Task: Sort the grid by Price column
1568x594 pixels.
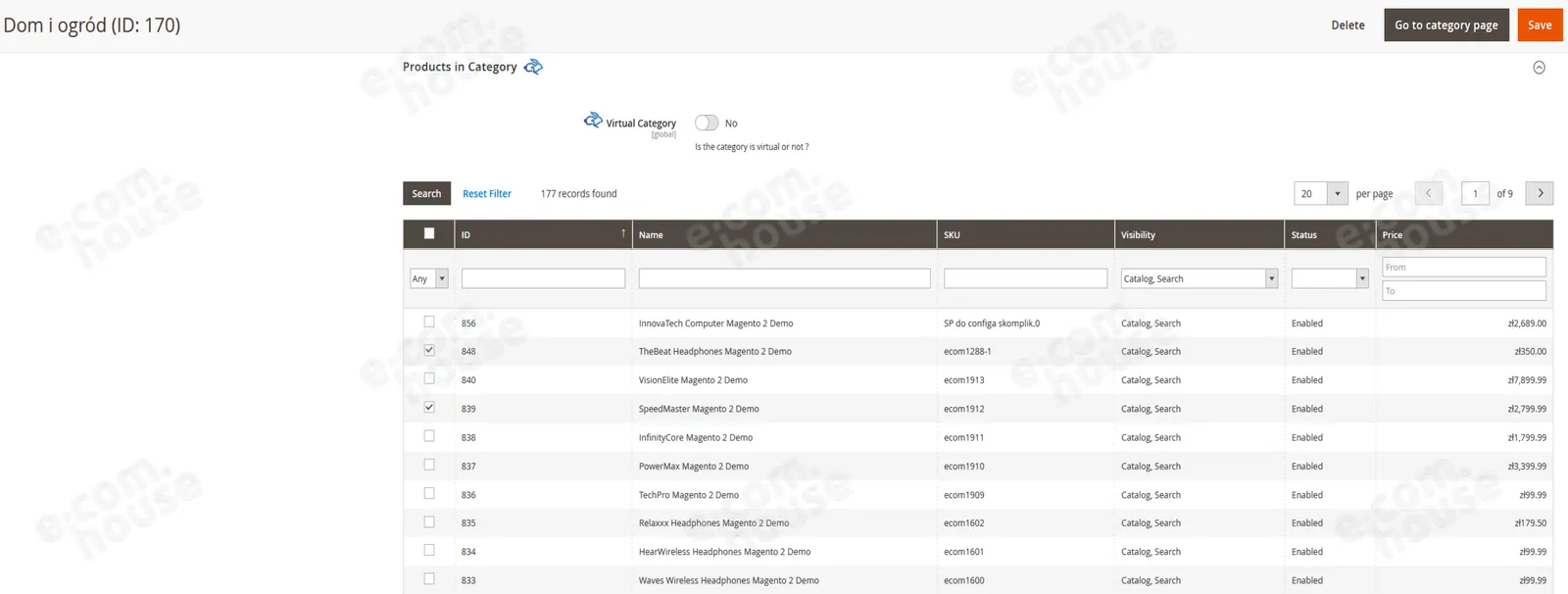Action: coord(1464,234)
